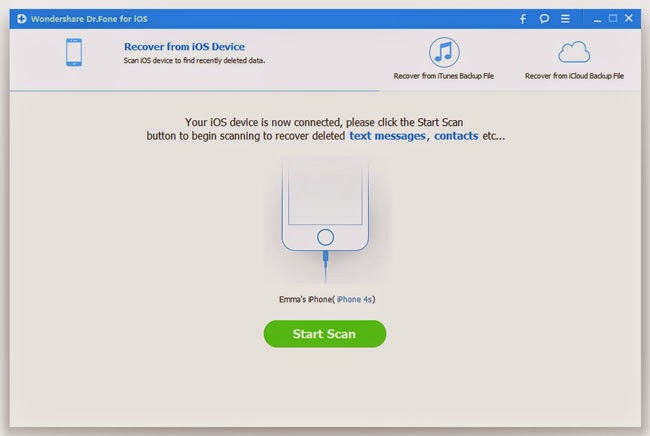Open the Facebook share icon
650x436 pixels.
(523, 19)
